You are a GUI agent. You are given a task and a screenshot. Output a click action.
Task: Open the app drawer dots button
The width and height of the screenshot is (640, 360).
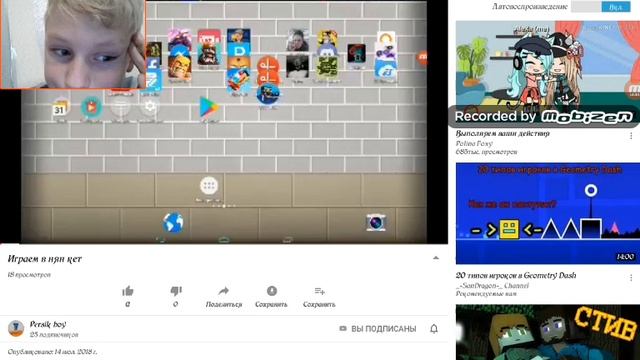pos(209,186)
